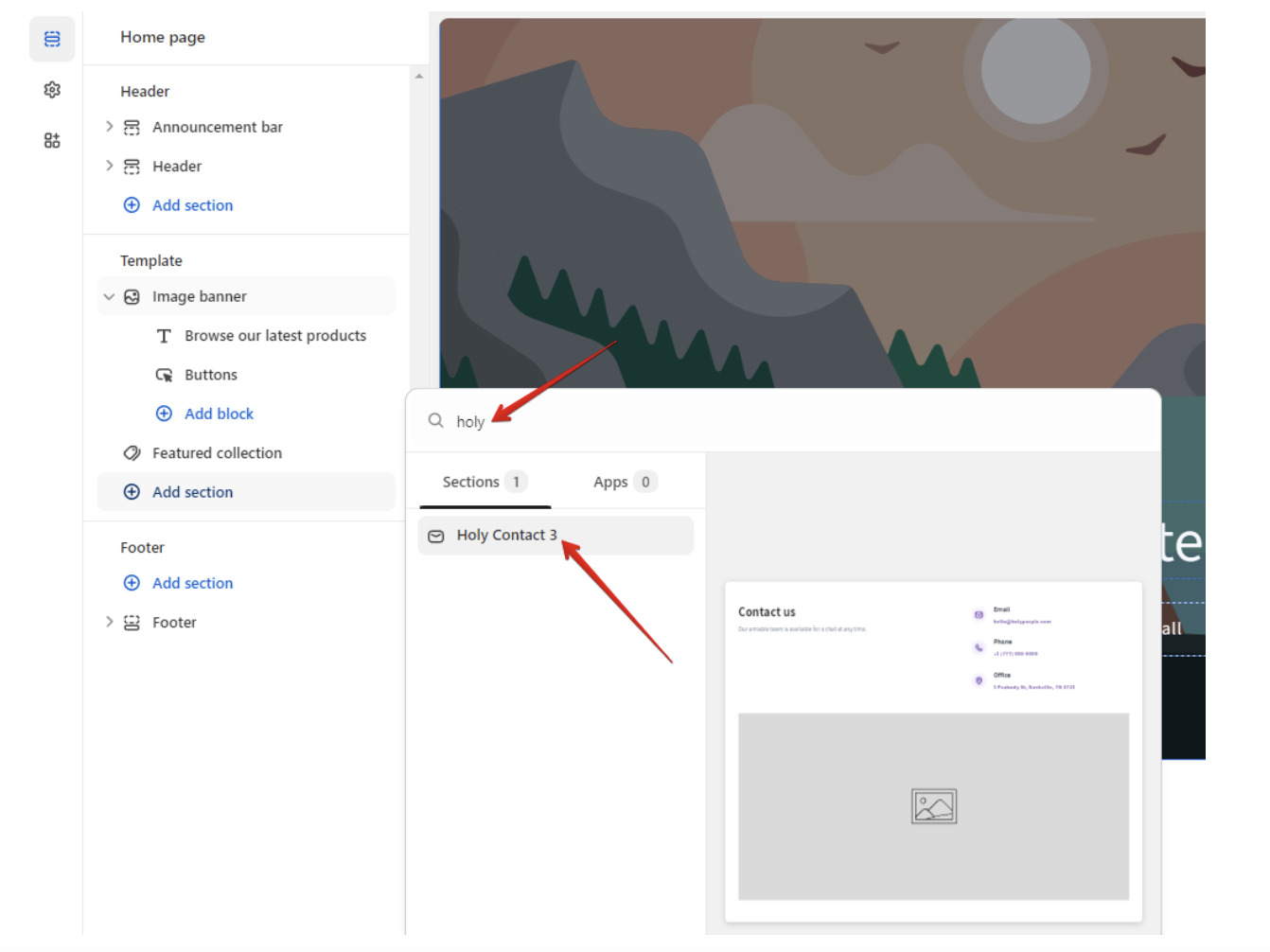
Task: Click the Footer section icon
Action: click(x=132, y=623)
